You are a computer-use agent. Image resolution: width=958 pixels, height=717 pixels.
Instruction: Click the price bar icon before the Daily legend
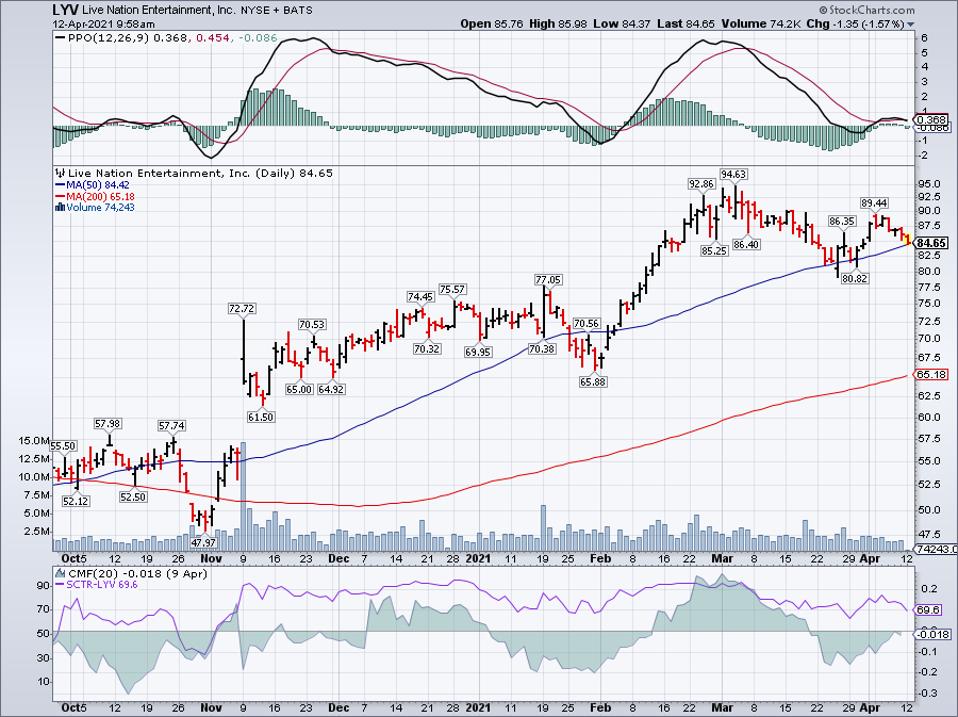[x=60, y=173]
